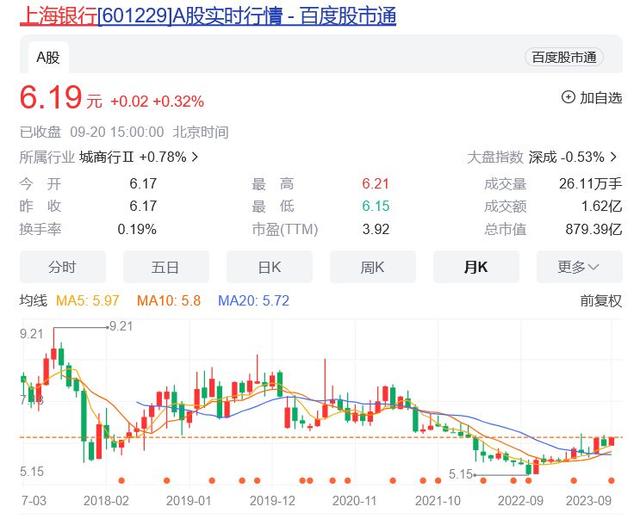
Task: Click the 9.21 high-point annotation on chart
Action: coord(121,326)
